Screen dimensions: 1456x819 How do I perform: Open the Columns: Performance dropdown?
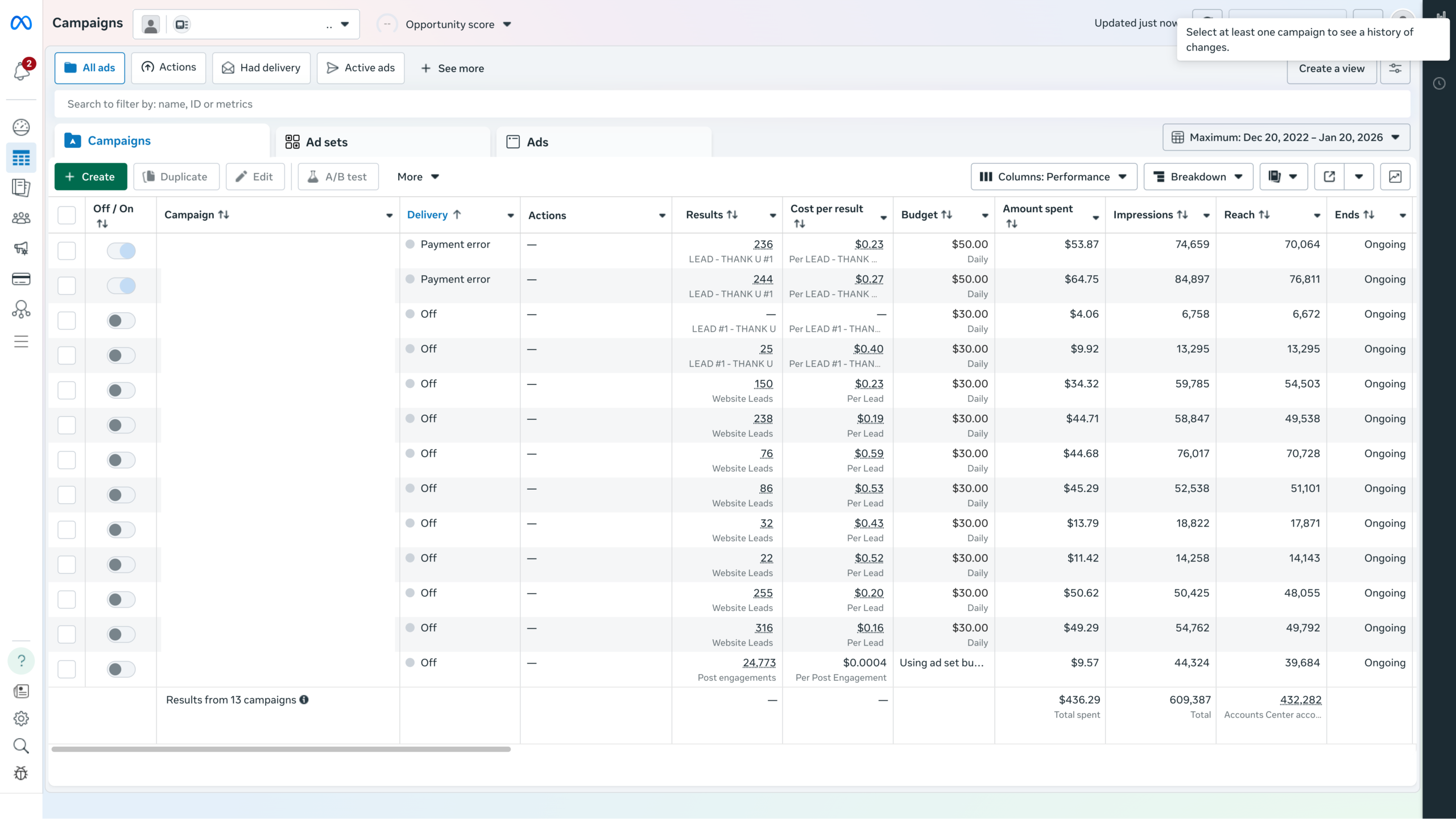[1053, 177]
